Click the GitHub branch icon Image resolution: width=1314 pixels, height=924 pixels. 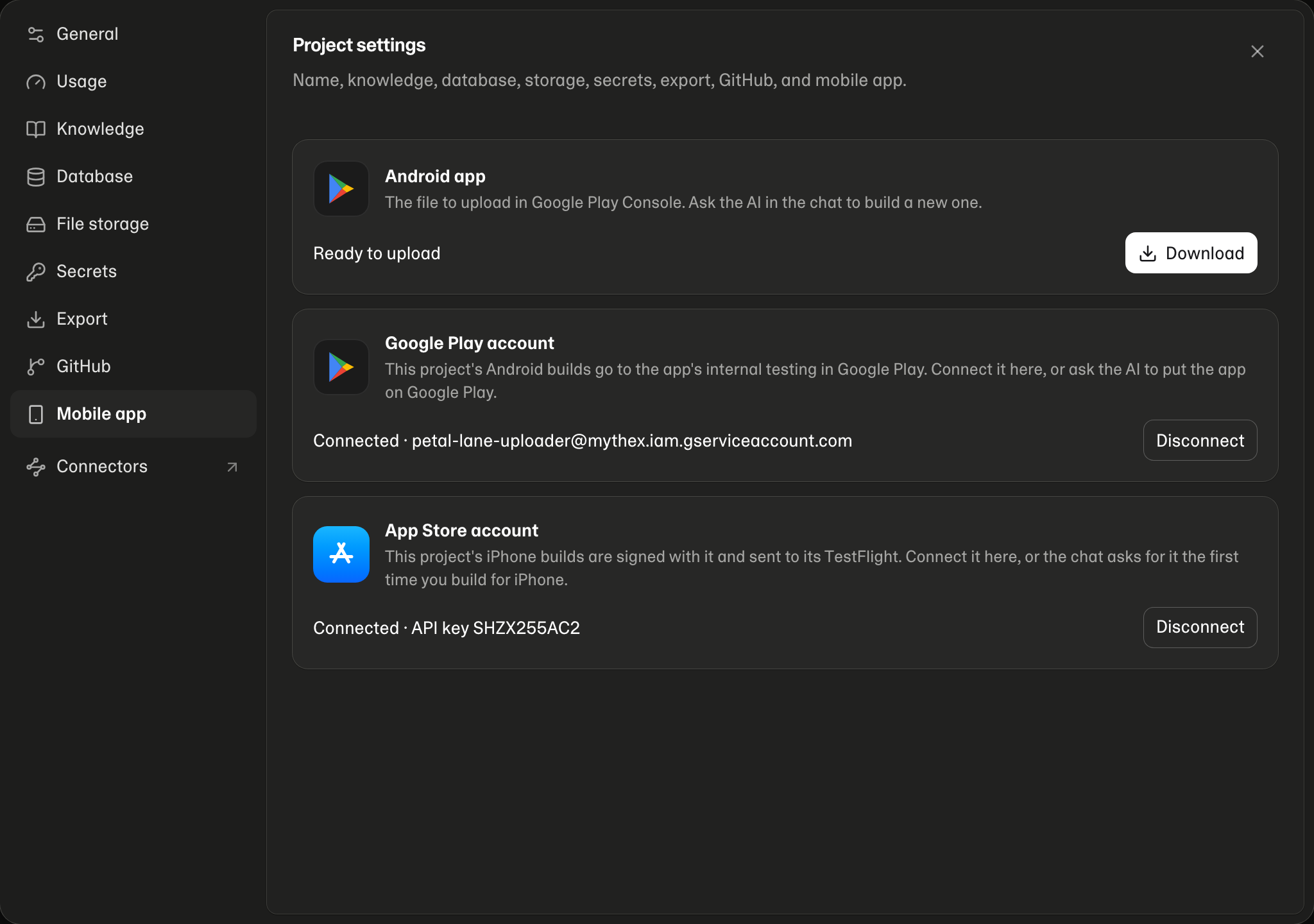pyautogui.click(x=36, y=366)
